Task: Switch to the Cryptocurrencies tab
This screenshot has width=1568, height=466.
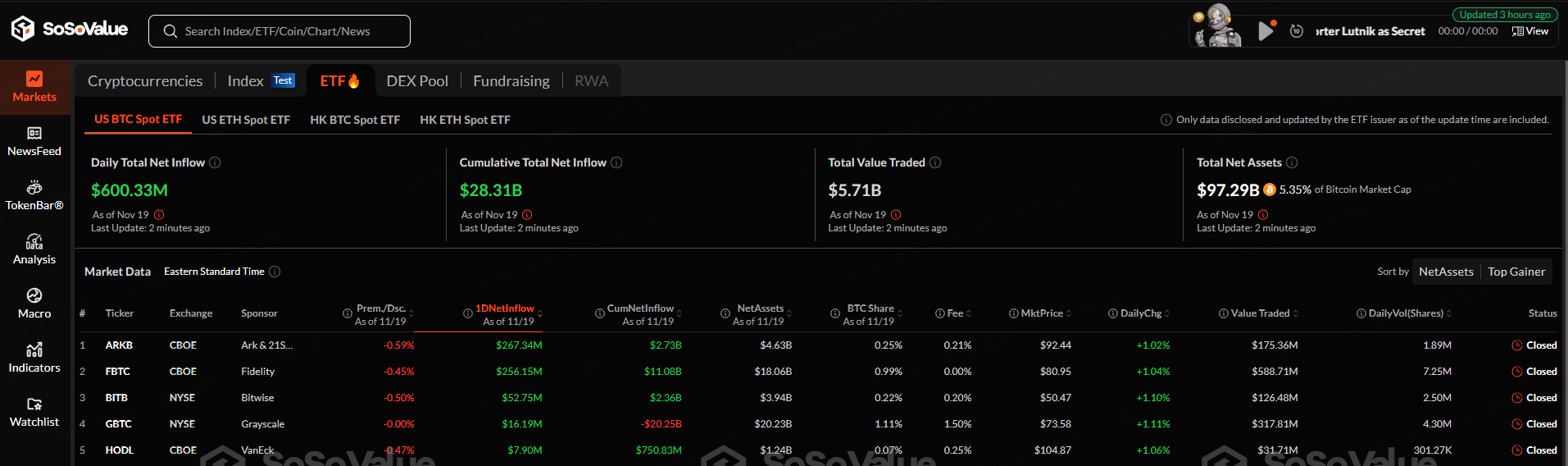Action: tap(145, 80)
